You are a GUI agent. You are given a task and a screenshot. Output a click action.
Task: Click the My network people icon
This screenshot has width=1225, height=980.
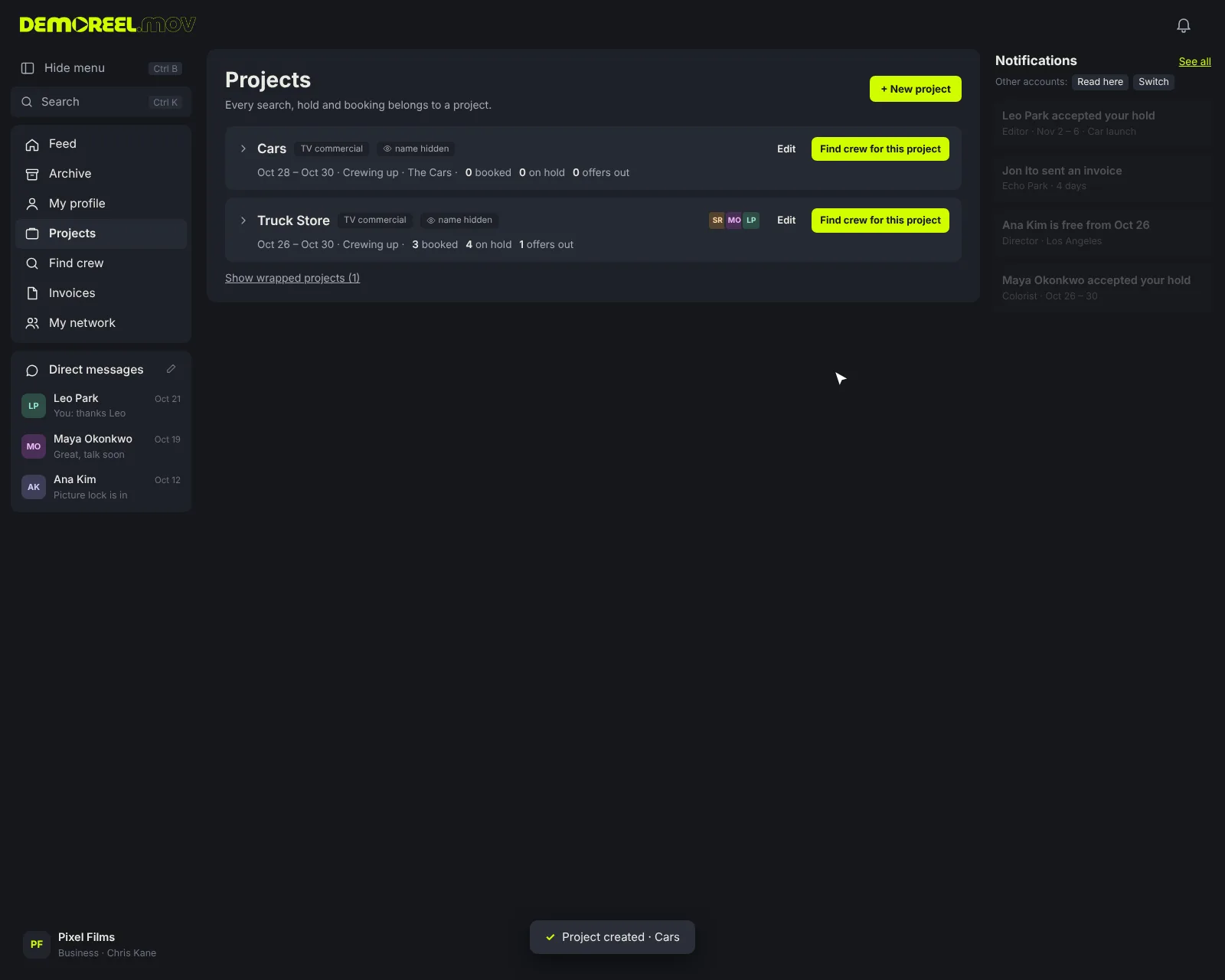click(32, 323)
